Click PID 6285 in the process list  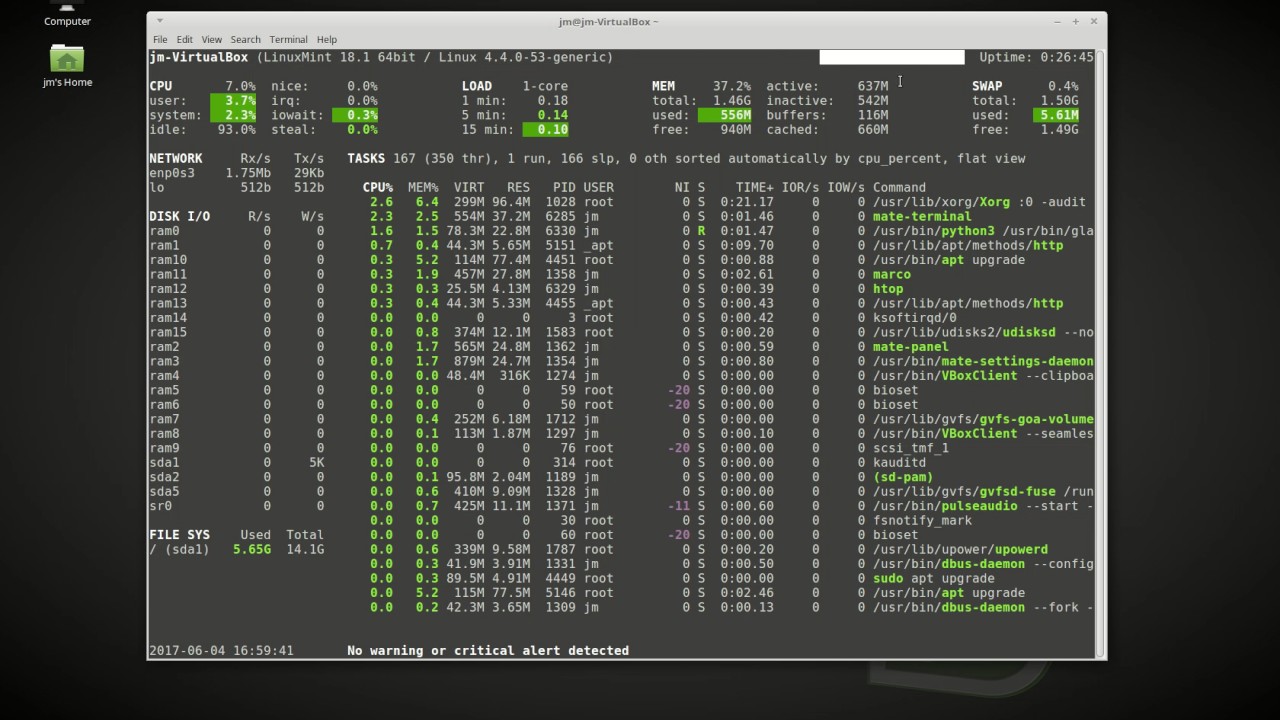(x=560, y=216)
